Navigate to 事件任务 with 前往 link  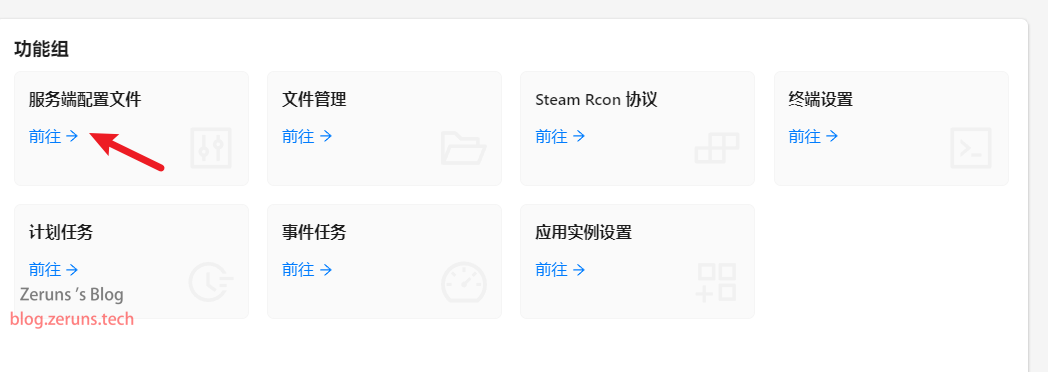307,270
